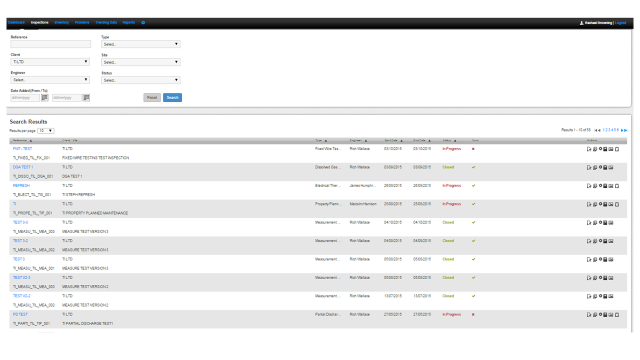This screenshot has height=360, width=640.
Task: Open the Engineer dropdown
Action: point(50,80)
